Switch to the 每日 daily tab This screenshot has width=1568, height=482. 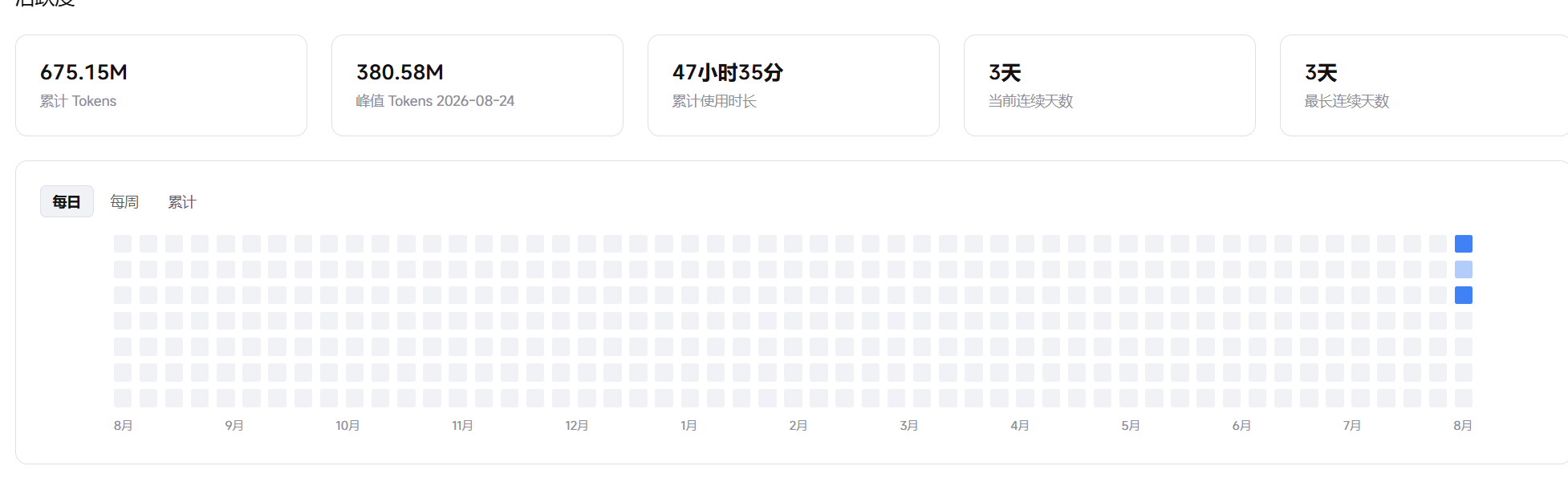pos(67,201)
